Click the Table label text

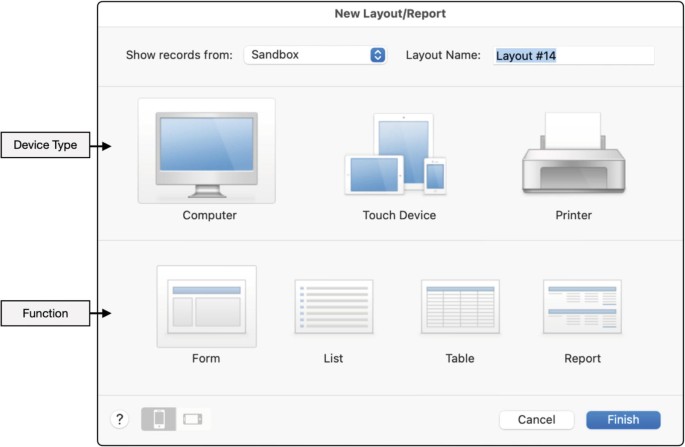pyautogui.click(x=460, y=359)
